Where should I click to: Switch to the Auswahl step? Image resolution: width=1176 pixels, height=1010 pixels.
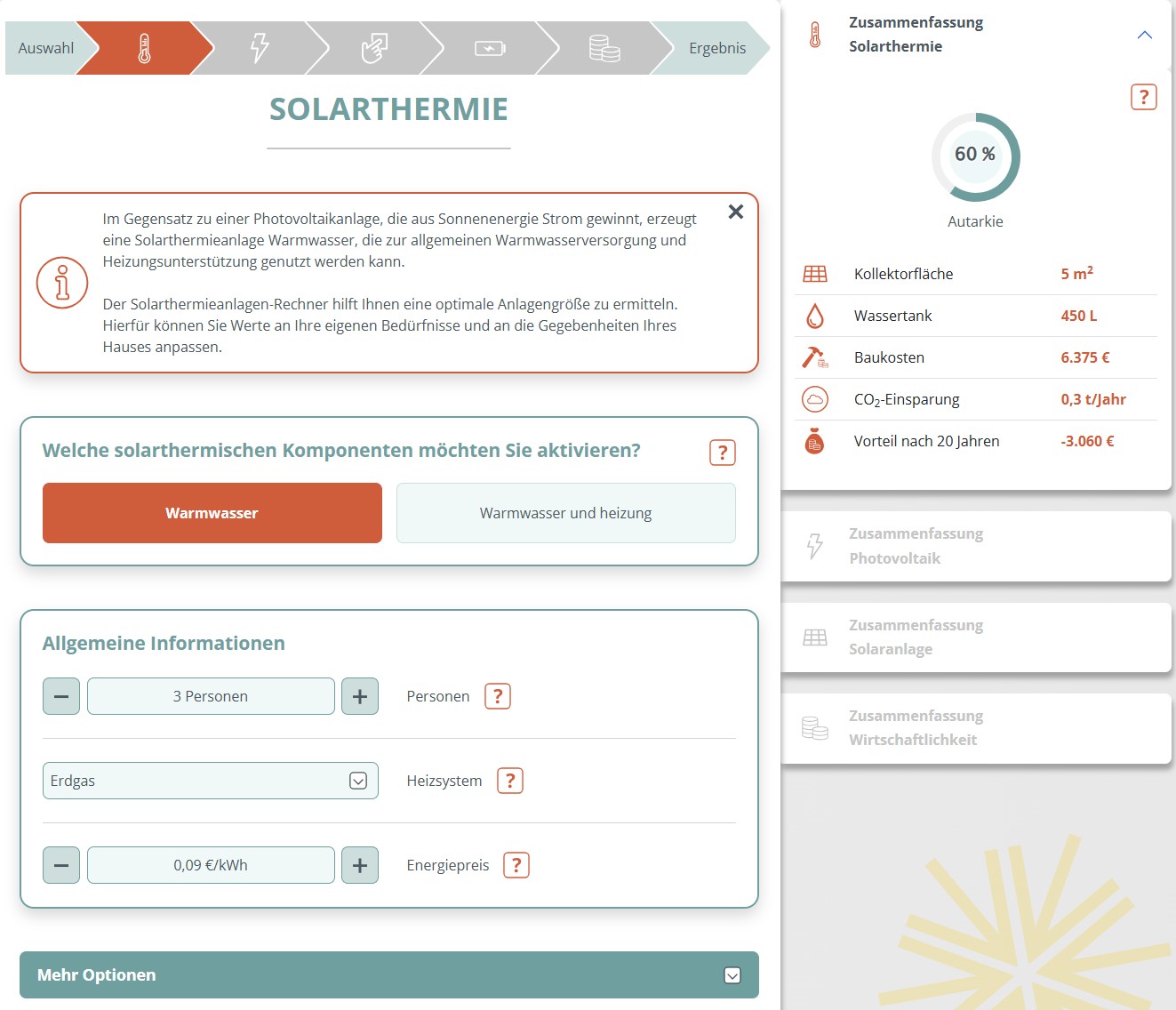46,48
